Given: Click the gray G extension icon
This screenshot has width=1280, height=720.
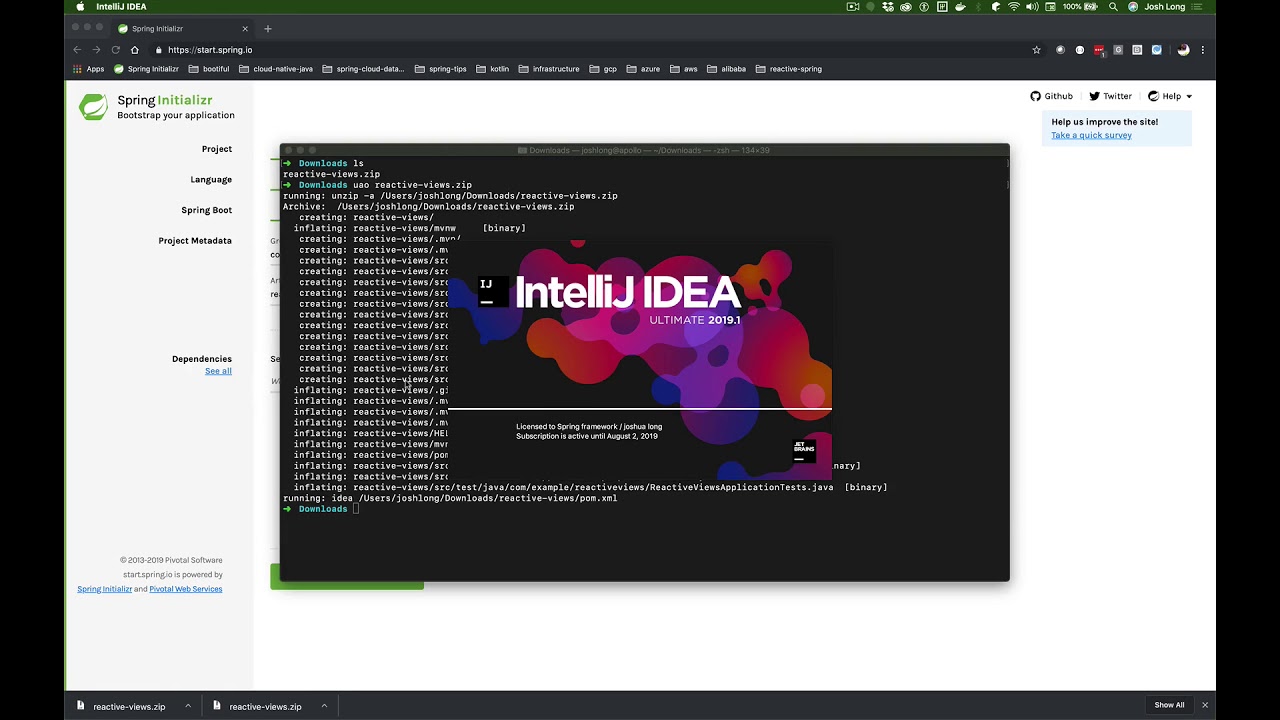Looking at the screenshot, I should coord(1118,50).
